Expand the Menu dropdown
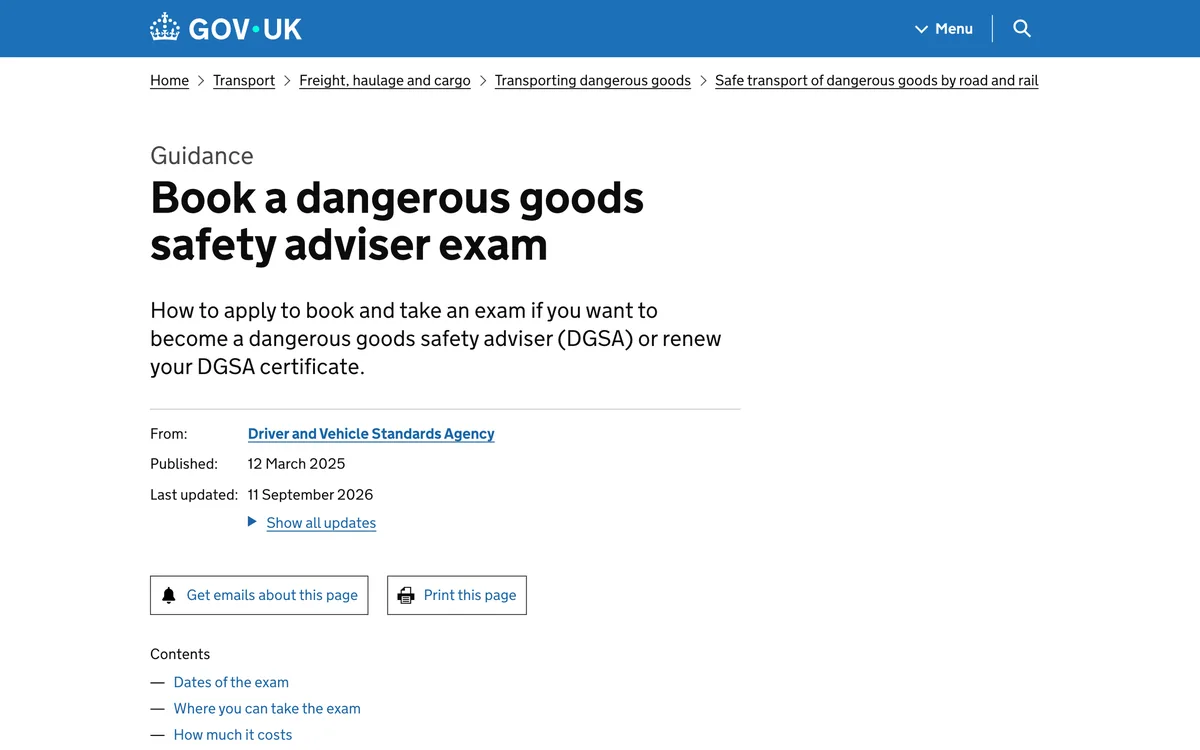The width and height of the screenshot is (1200, 750). (x=944, y=29)
